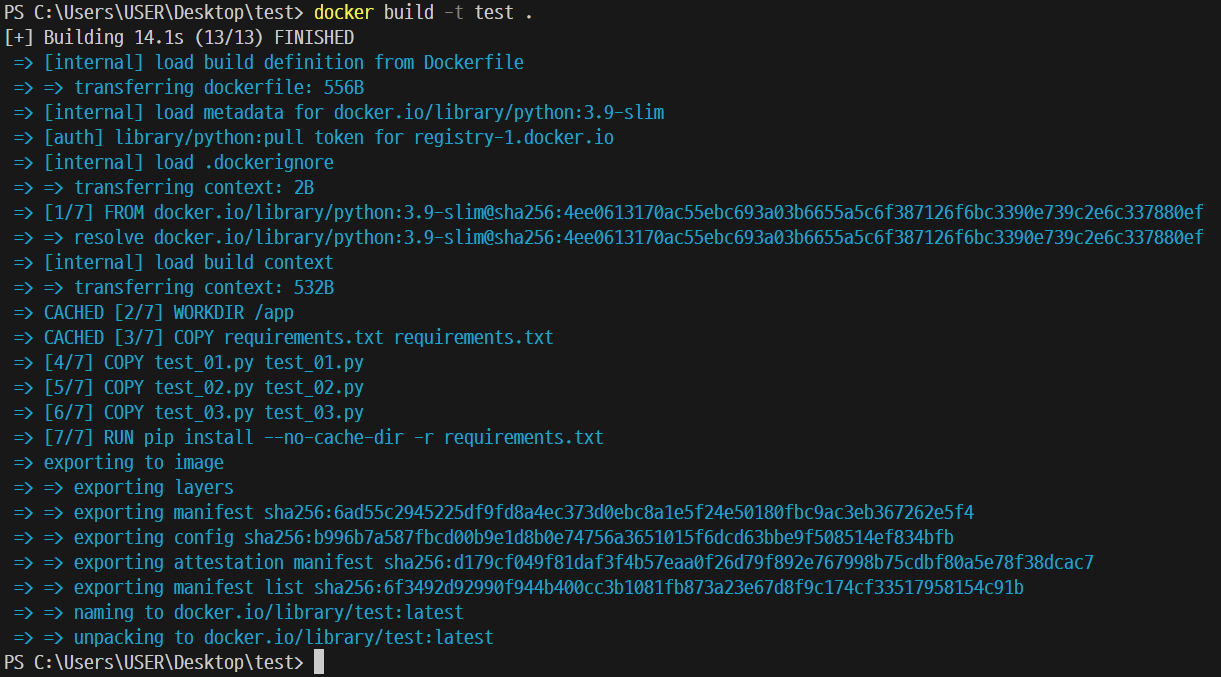Click '[4/7] COPY test_01.py' line

(x=189, y=363)
